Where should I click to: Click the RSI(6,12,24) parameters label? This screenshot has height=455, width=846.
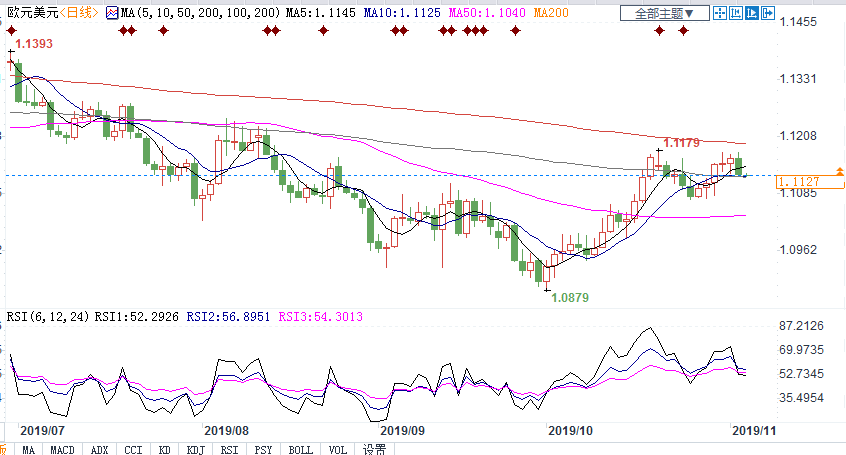(x=48, y=317)
